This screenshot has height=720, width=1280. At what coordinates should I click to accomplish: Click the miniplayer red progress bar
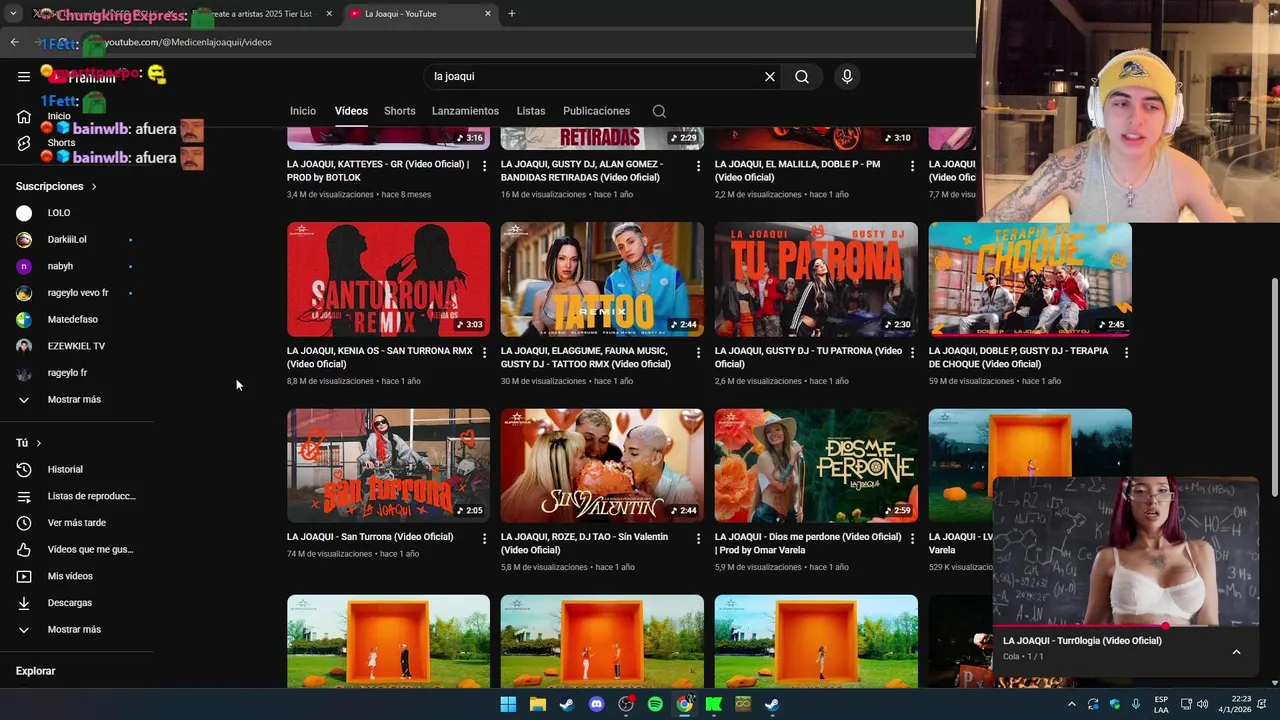pyautogui.click(x=1125, y=627)
